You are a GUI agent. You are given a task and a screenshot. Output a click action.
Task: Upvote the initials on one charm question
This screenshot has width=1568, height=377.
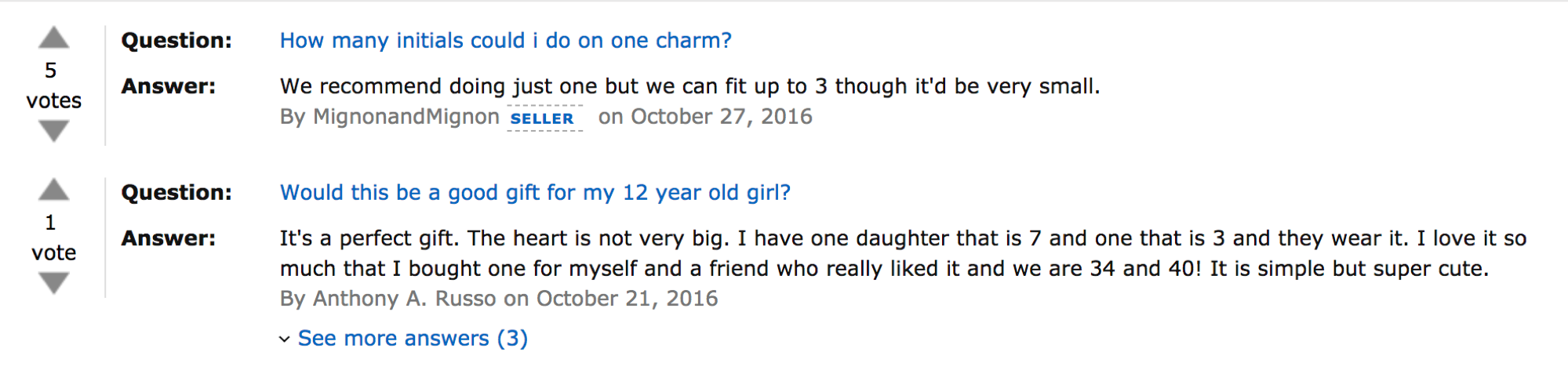(x=53, y=38)
